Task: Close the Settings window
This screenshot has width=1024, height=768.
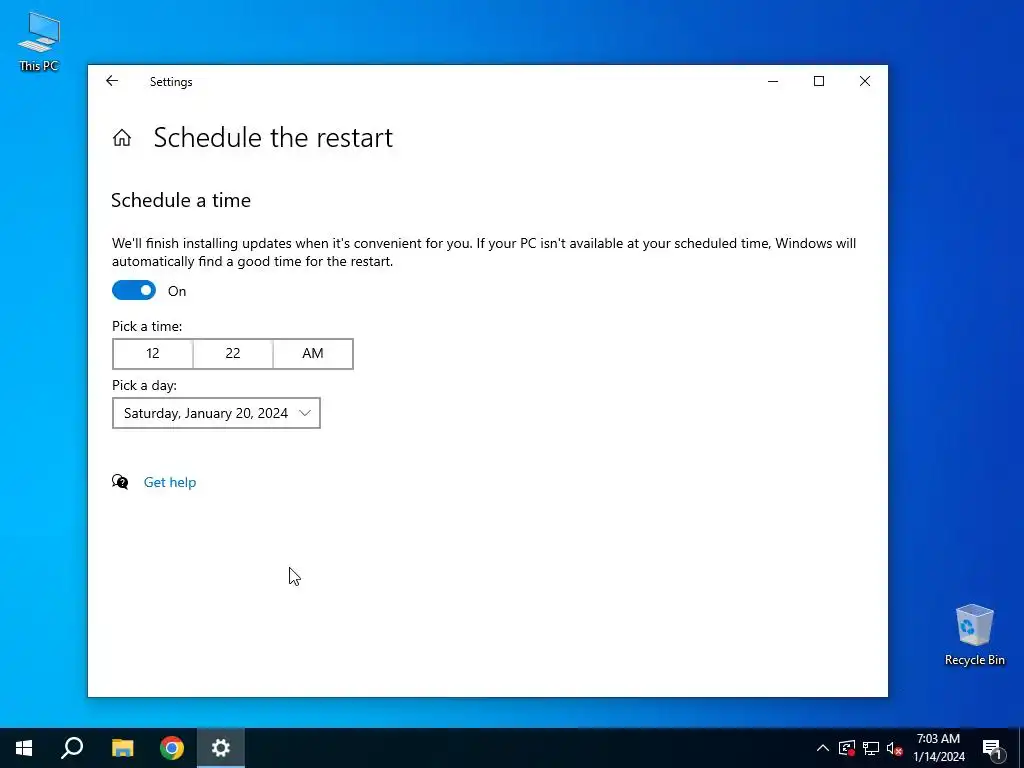Action: click(x=865, y=81)
